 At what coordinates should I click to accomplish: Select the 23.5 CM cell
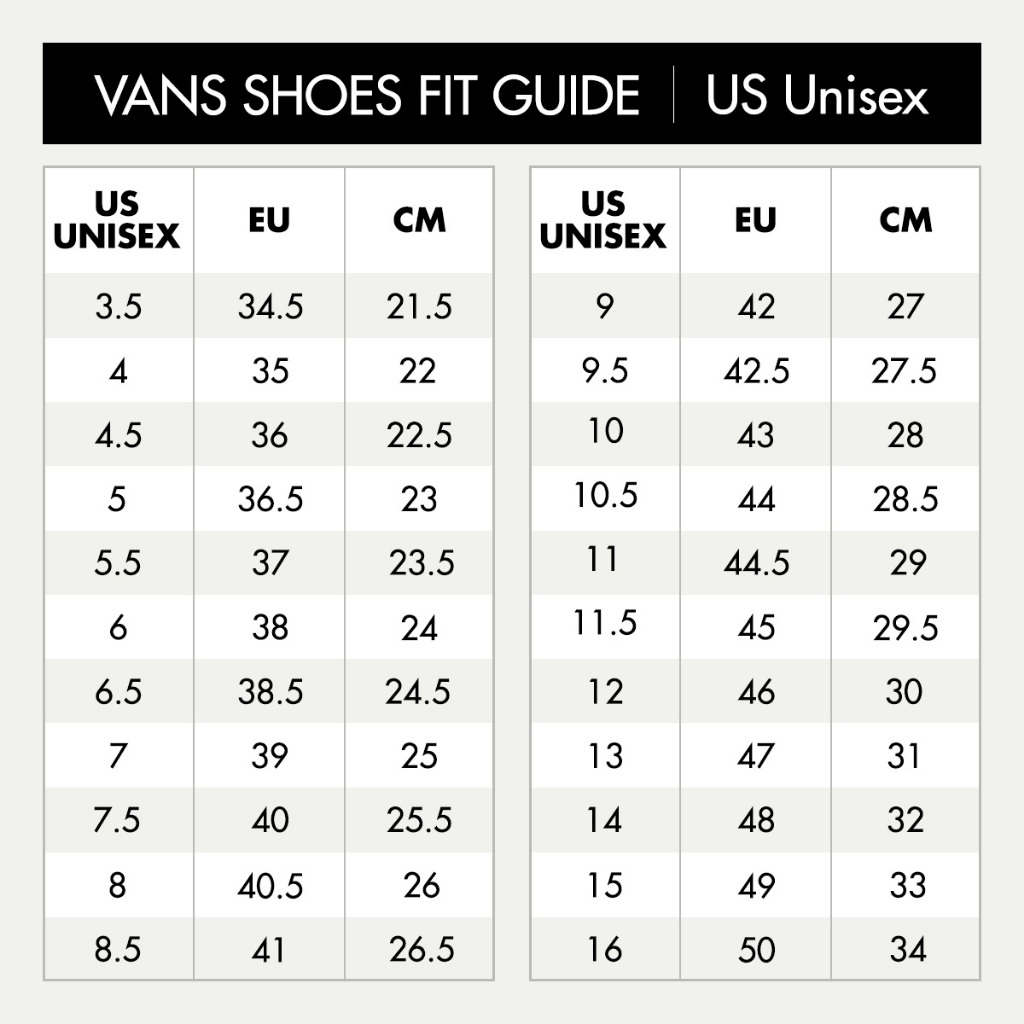[421, 563]
